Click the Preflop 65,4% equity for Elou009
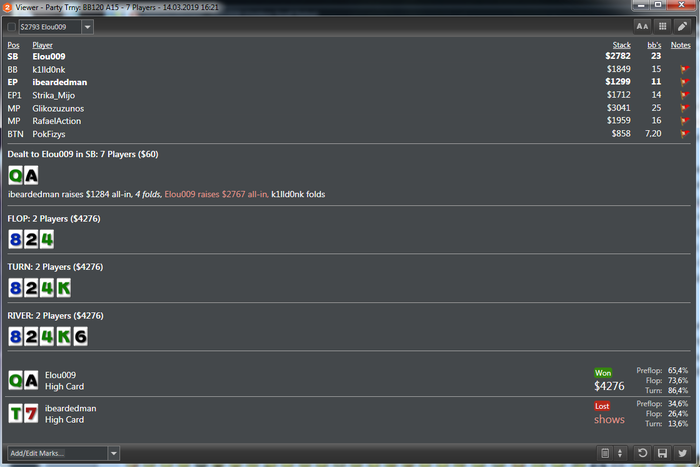This screenshot has width=700, height=467. (678, 371)
